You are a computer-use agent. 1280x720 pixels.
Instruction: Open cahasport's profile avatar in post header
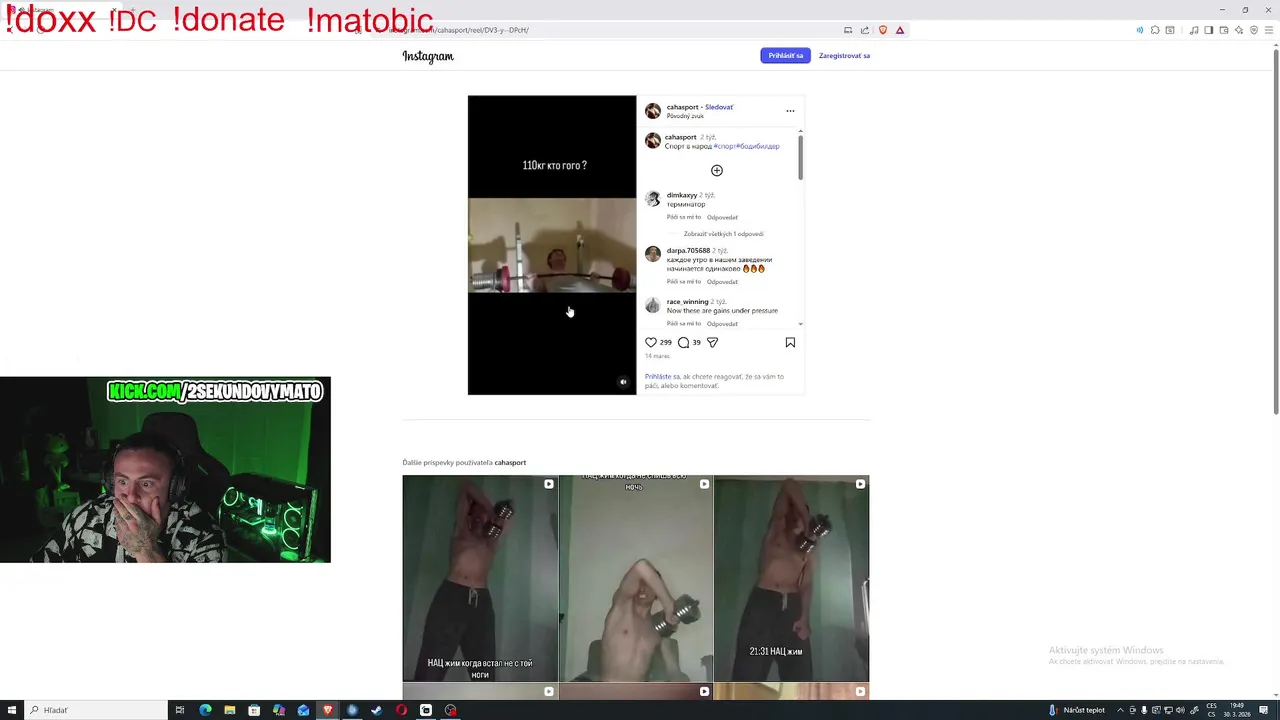pyautogui.click(x=653, y=111)
